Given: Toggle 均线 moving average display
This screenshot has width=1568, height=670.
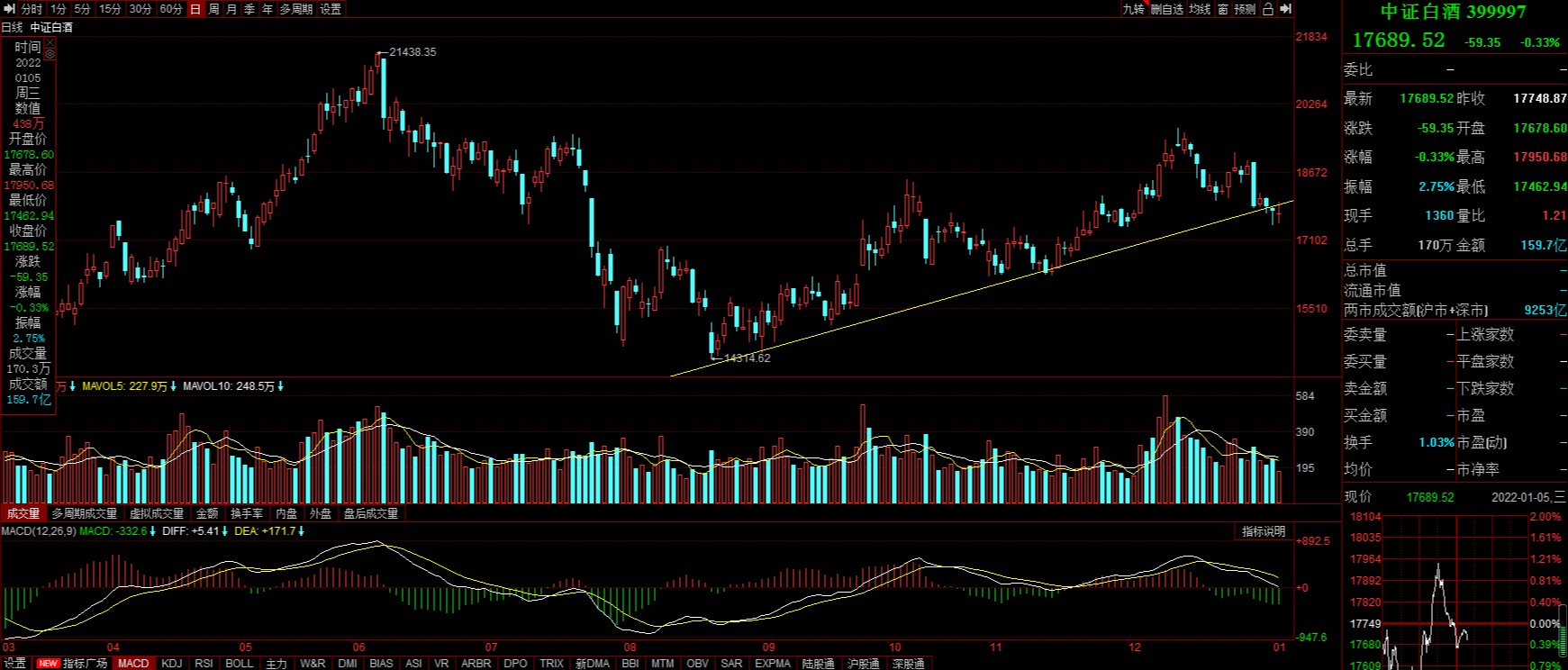Looking at the screenshot, I should click(1200, 8).
